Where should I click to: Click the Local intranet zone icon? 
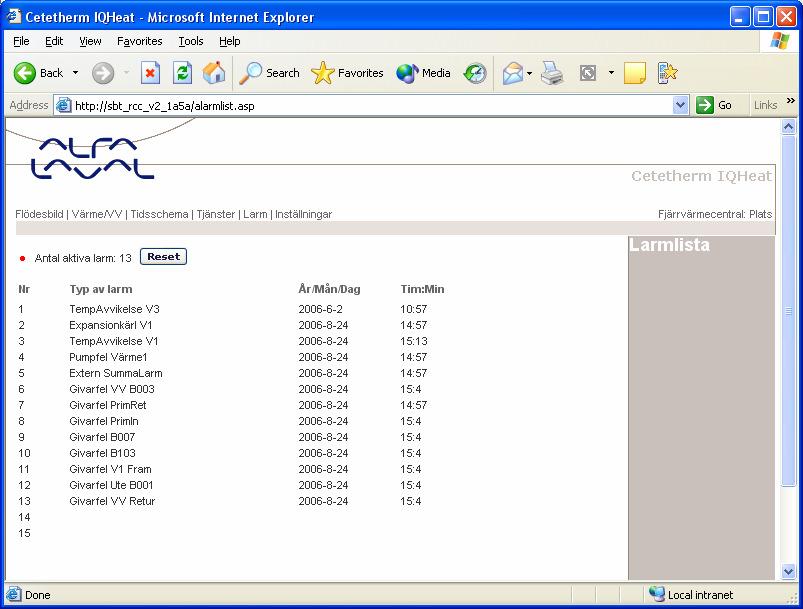[x=656, y=594]
